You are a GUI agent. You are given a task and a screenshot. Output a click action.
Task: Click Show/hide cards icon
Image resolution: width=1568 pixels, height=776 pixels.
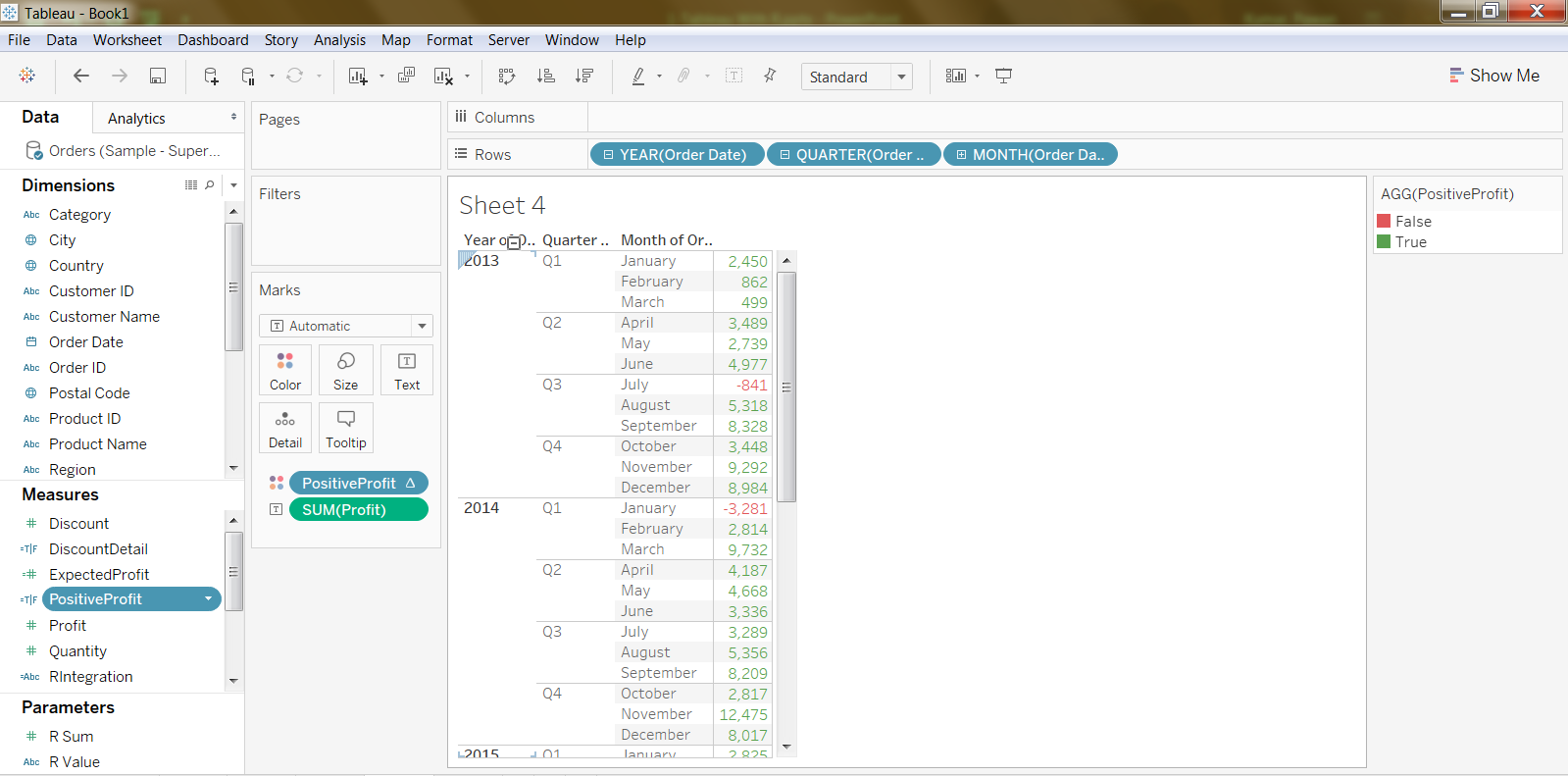click(956, 76)
